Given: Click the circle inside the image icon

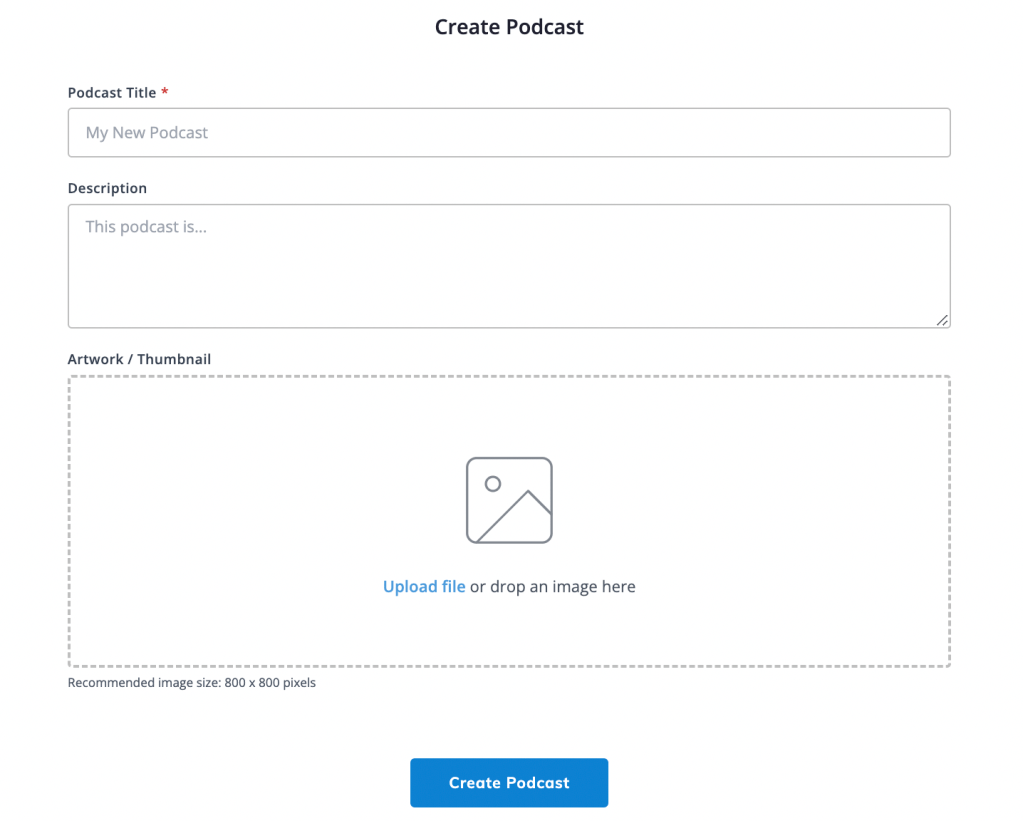Looking at the screenshot, I should click(491, 485).
